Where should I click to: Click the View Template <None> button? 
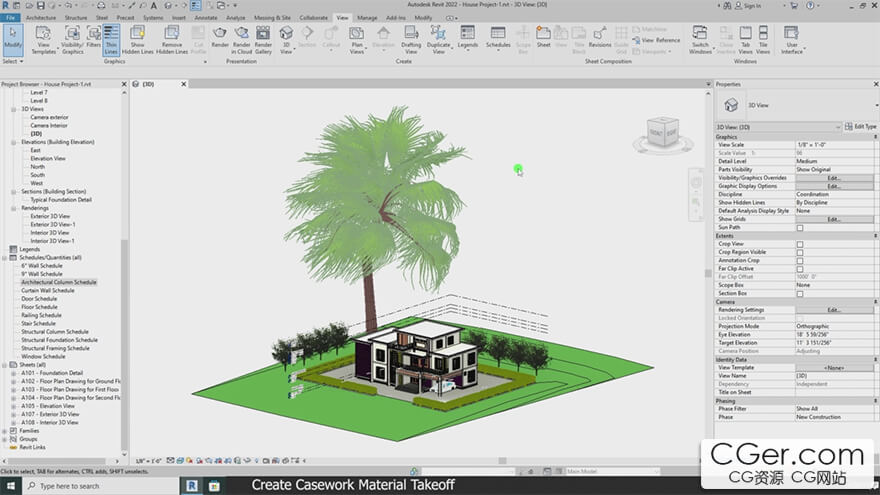[834, 368]
